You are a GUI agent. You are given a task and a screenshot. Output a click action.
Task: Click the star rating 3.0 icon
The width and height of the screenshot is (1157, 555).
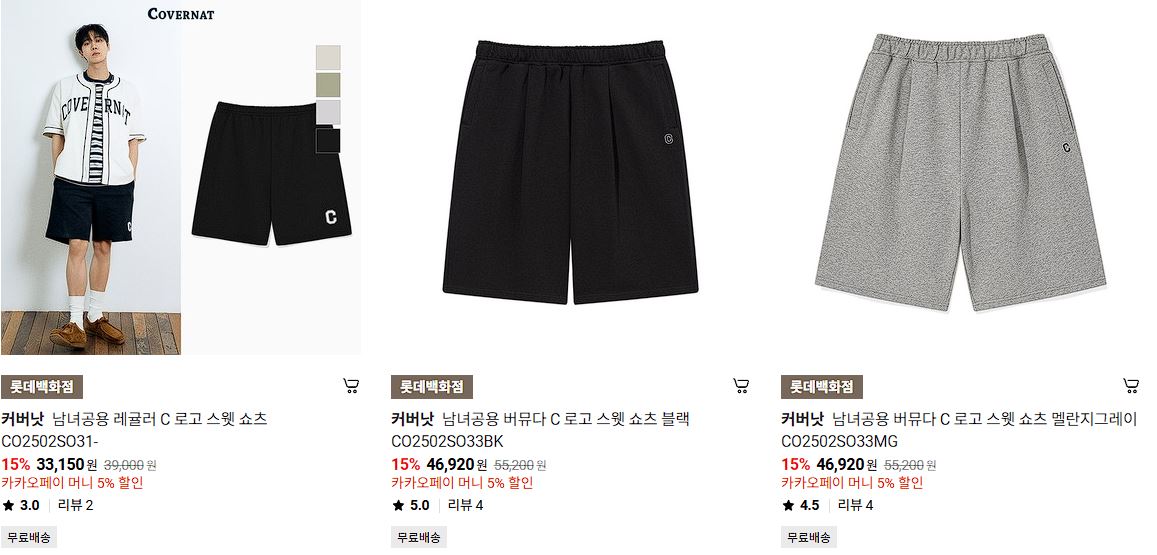click(8, 506)
